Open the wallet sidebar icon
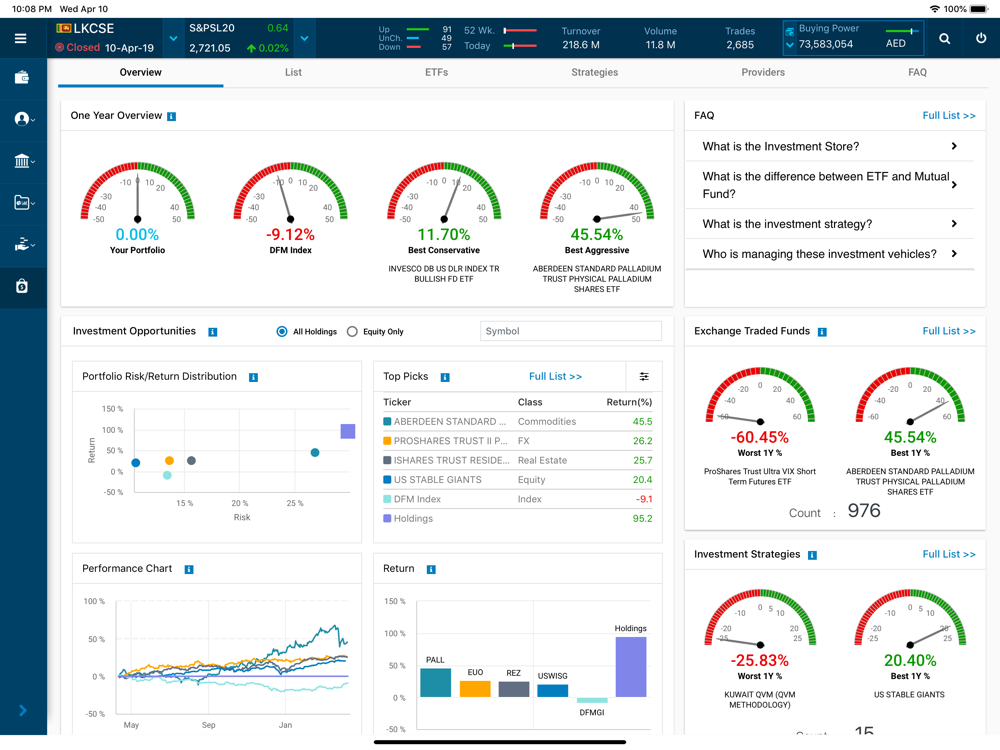The height and width of the screenshot is (750, 1000). click(x=22, y=78)
